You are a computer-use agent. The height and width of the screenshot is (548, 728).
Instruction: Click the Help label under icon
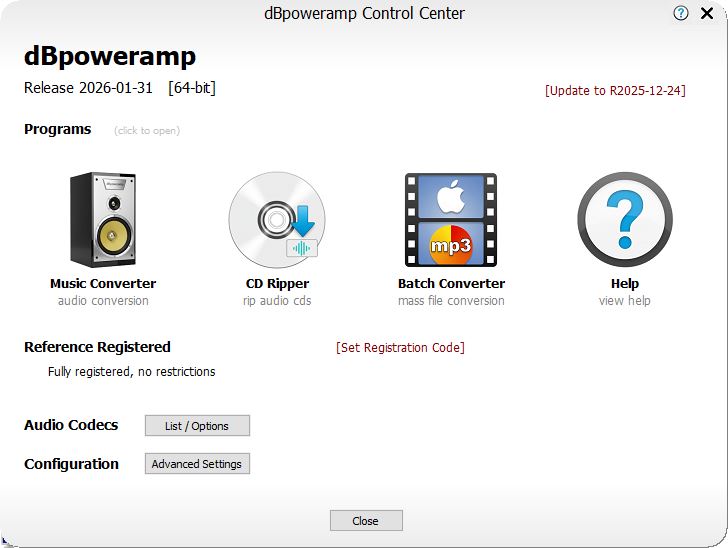pyautogui.click(x=625, y=283)
